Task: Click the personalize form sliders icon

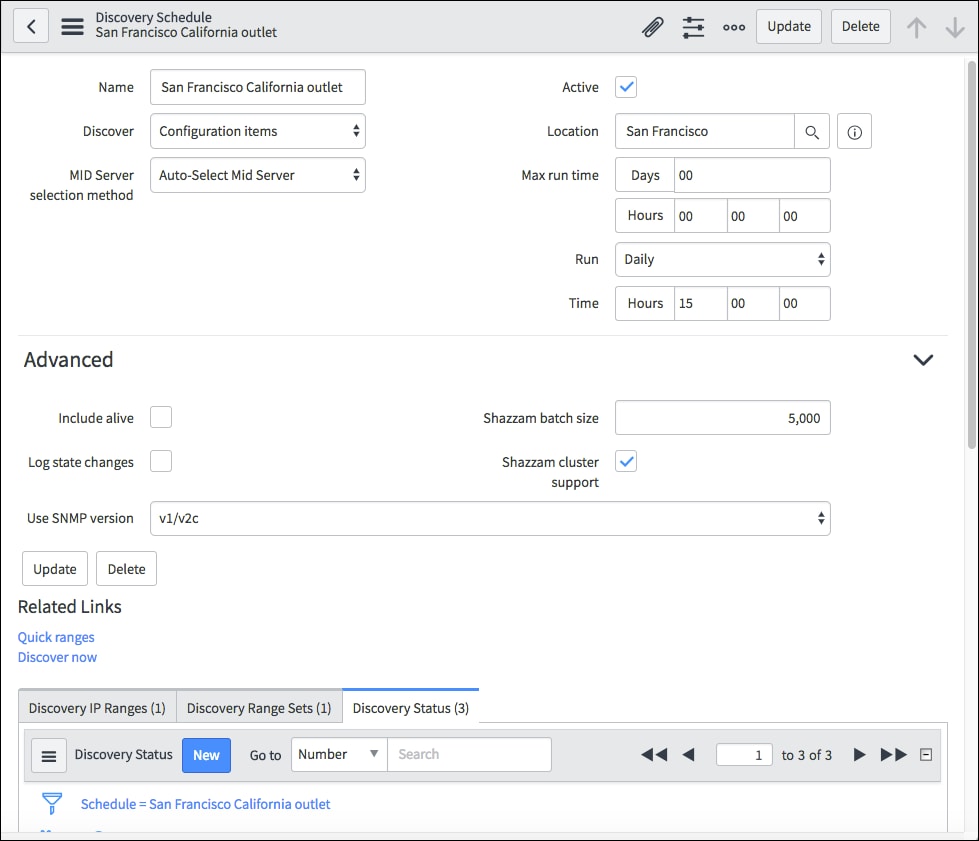Action: point(693,27)
